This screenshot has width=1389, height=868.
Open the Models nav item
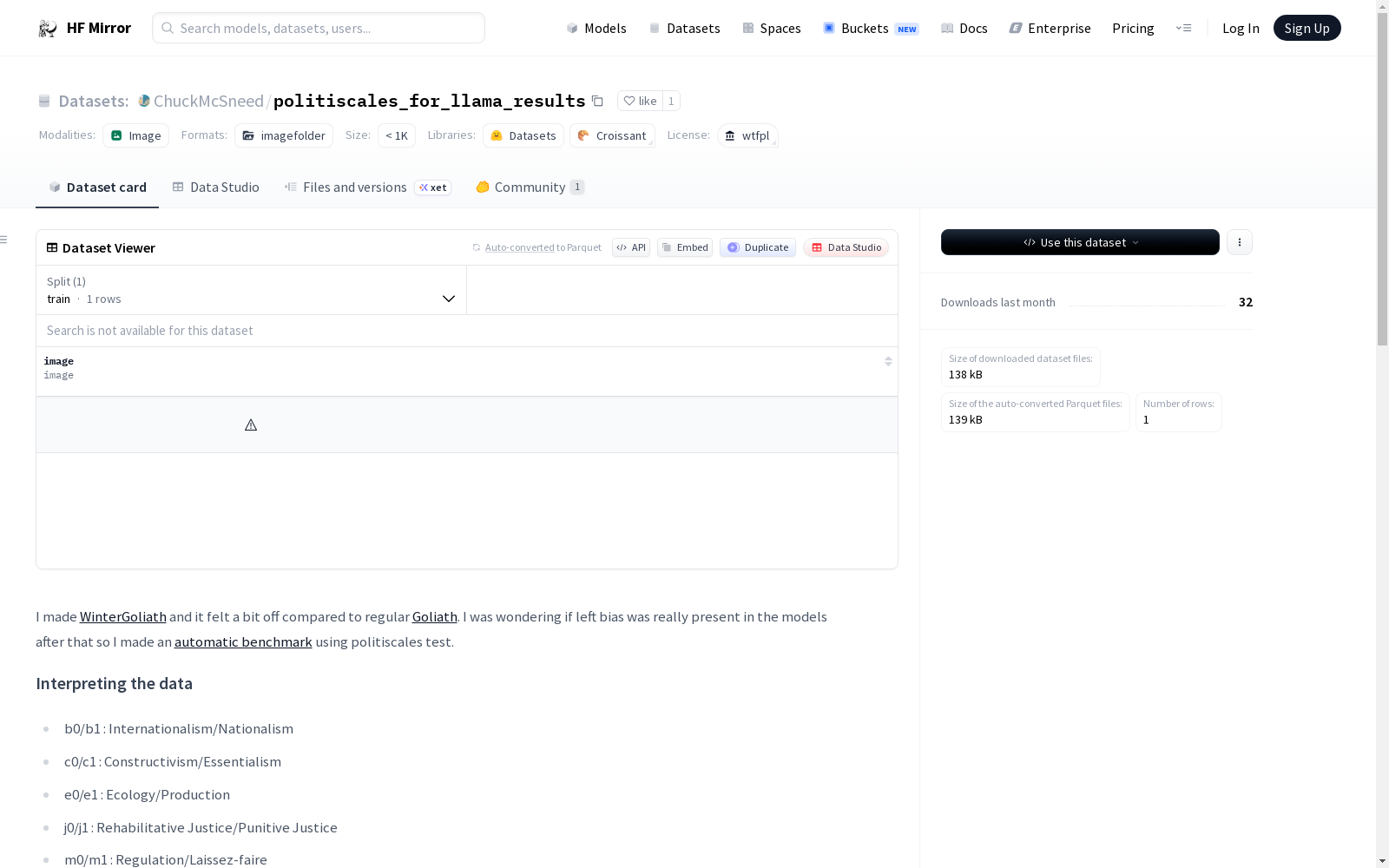point(596,28)
